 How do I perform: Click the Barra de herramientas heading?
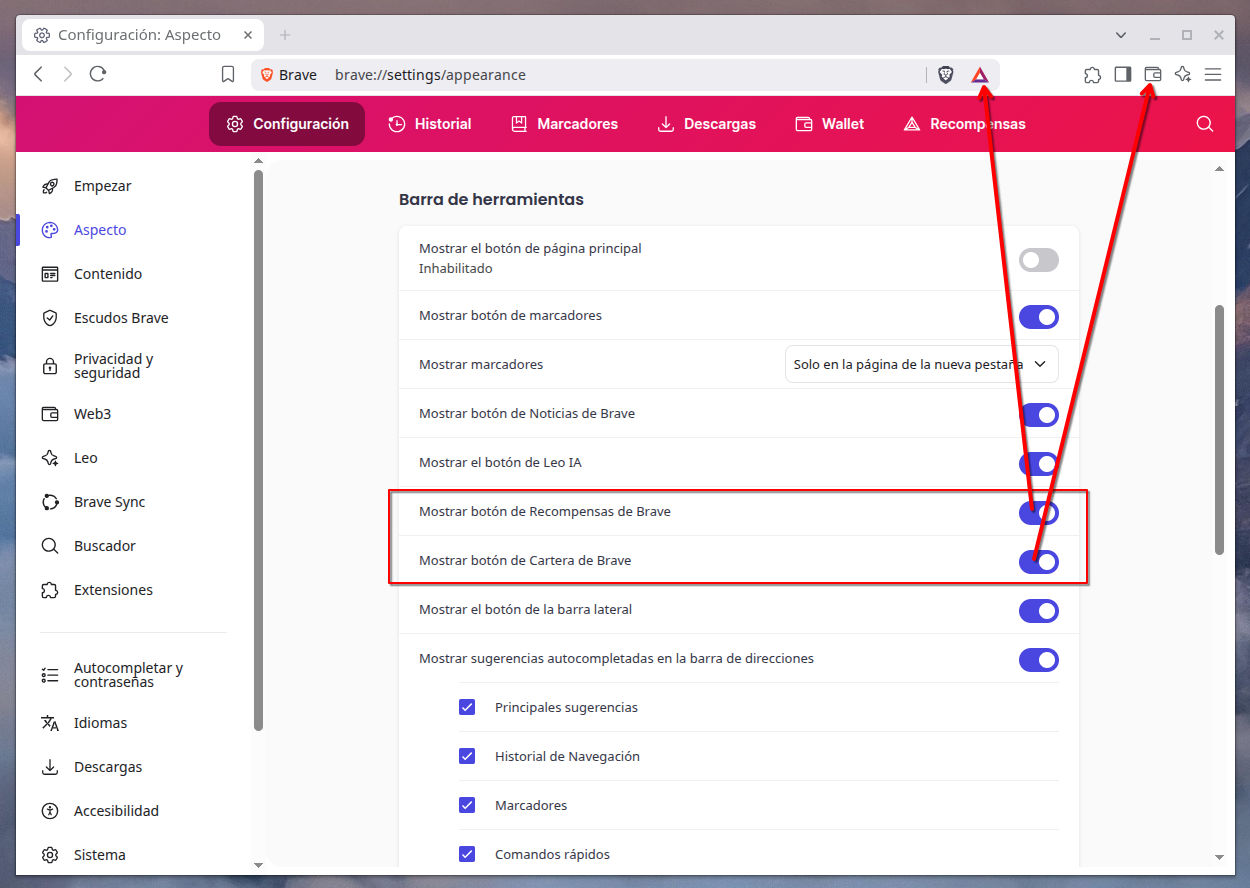coord(491,199)
